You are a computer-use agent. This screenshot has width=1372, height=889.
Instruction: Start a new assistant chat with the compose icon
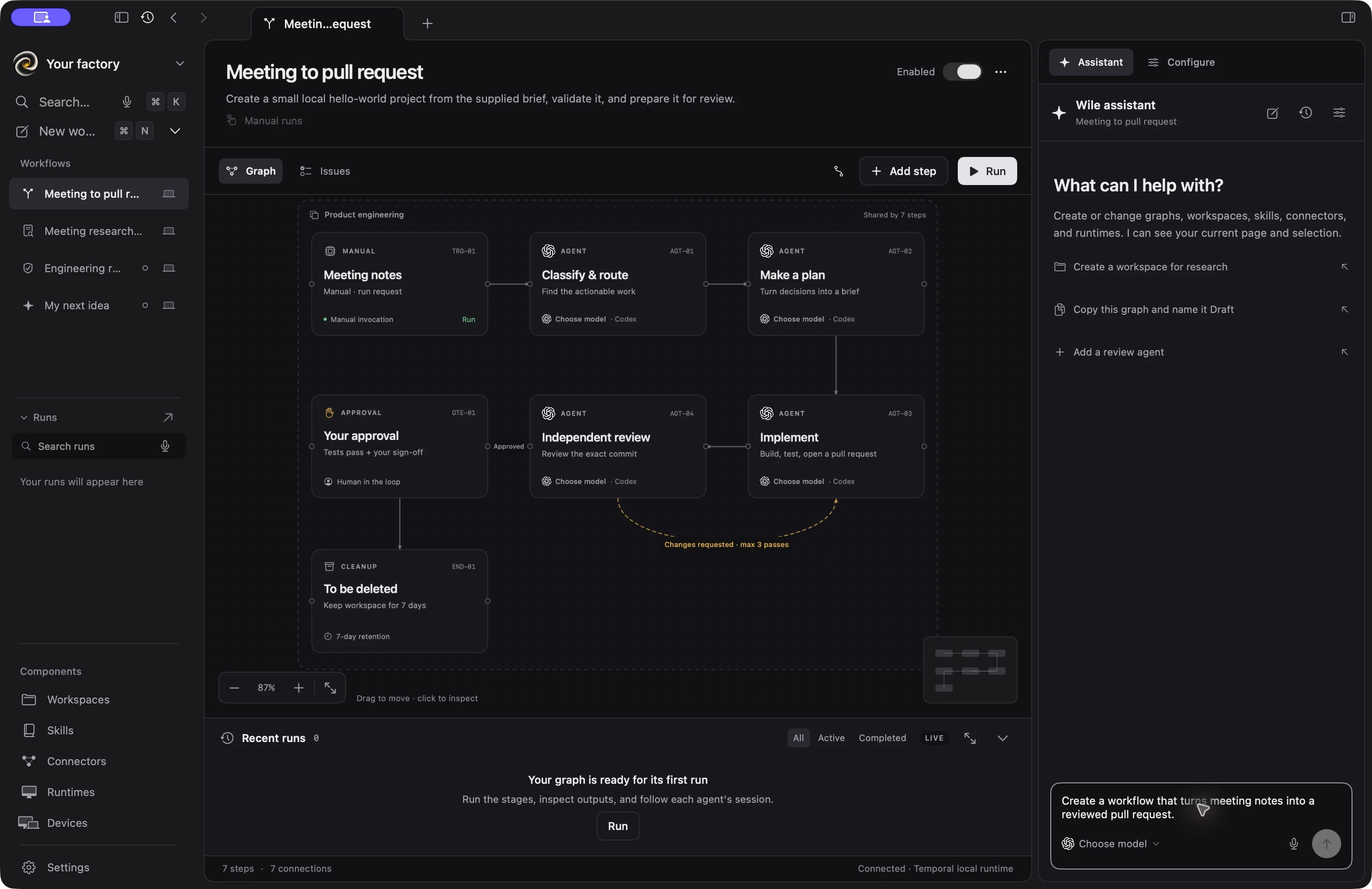[1272, 113]
